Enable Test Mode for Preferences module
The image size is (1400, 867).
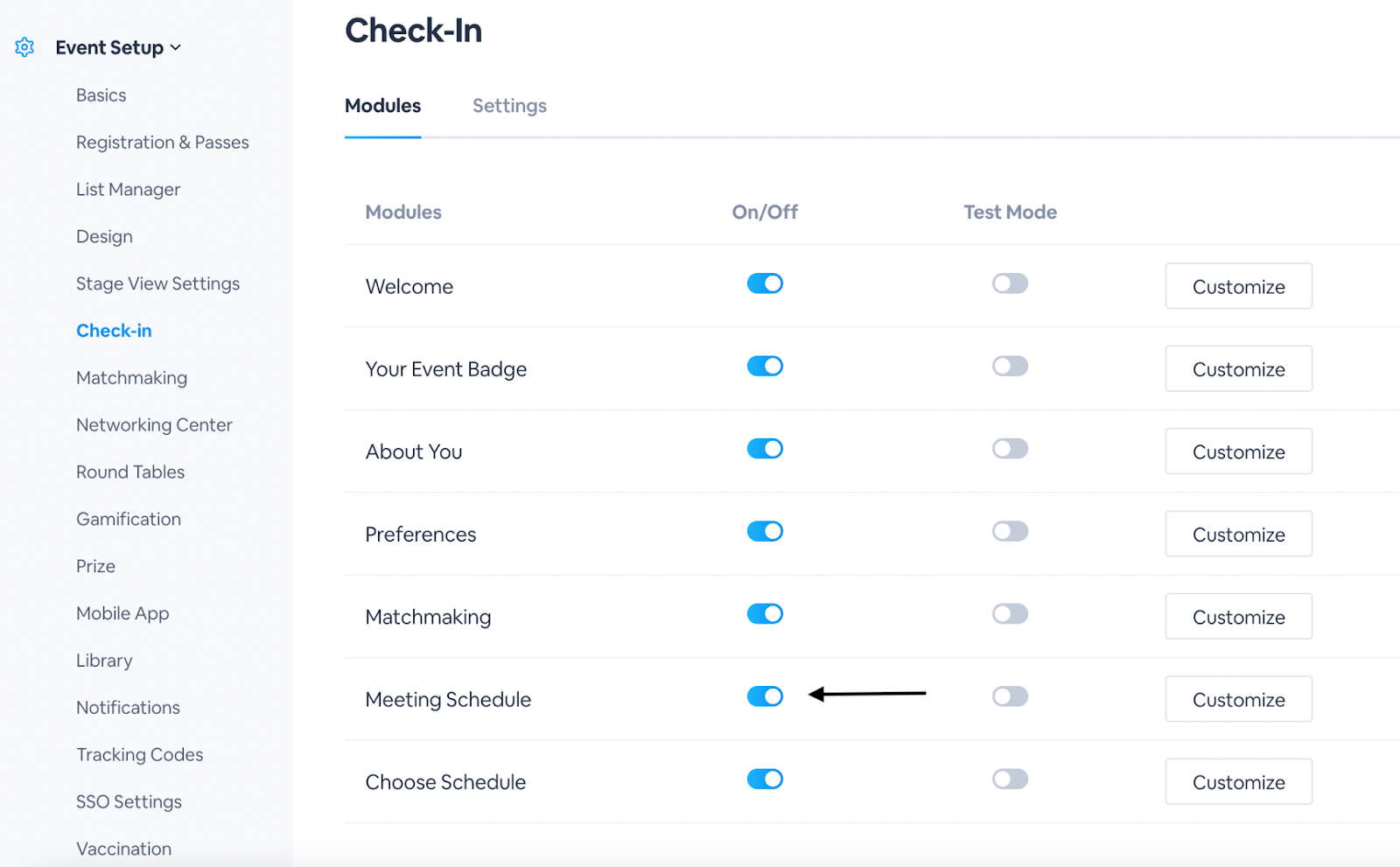point(1010,531)
